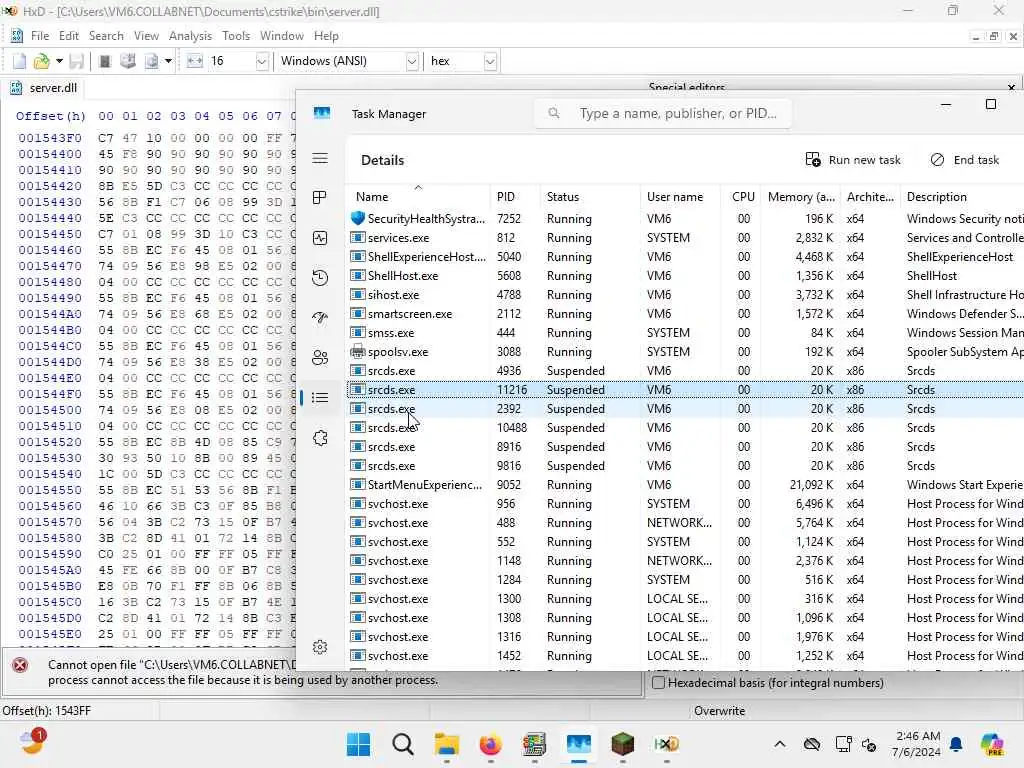Open the hex offset base dropdown
This screenshot has width=1024, height=768.
click(490, 61)
